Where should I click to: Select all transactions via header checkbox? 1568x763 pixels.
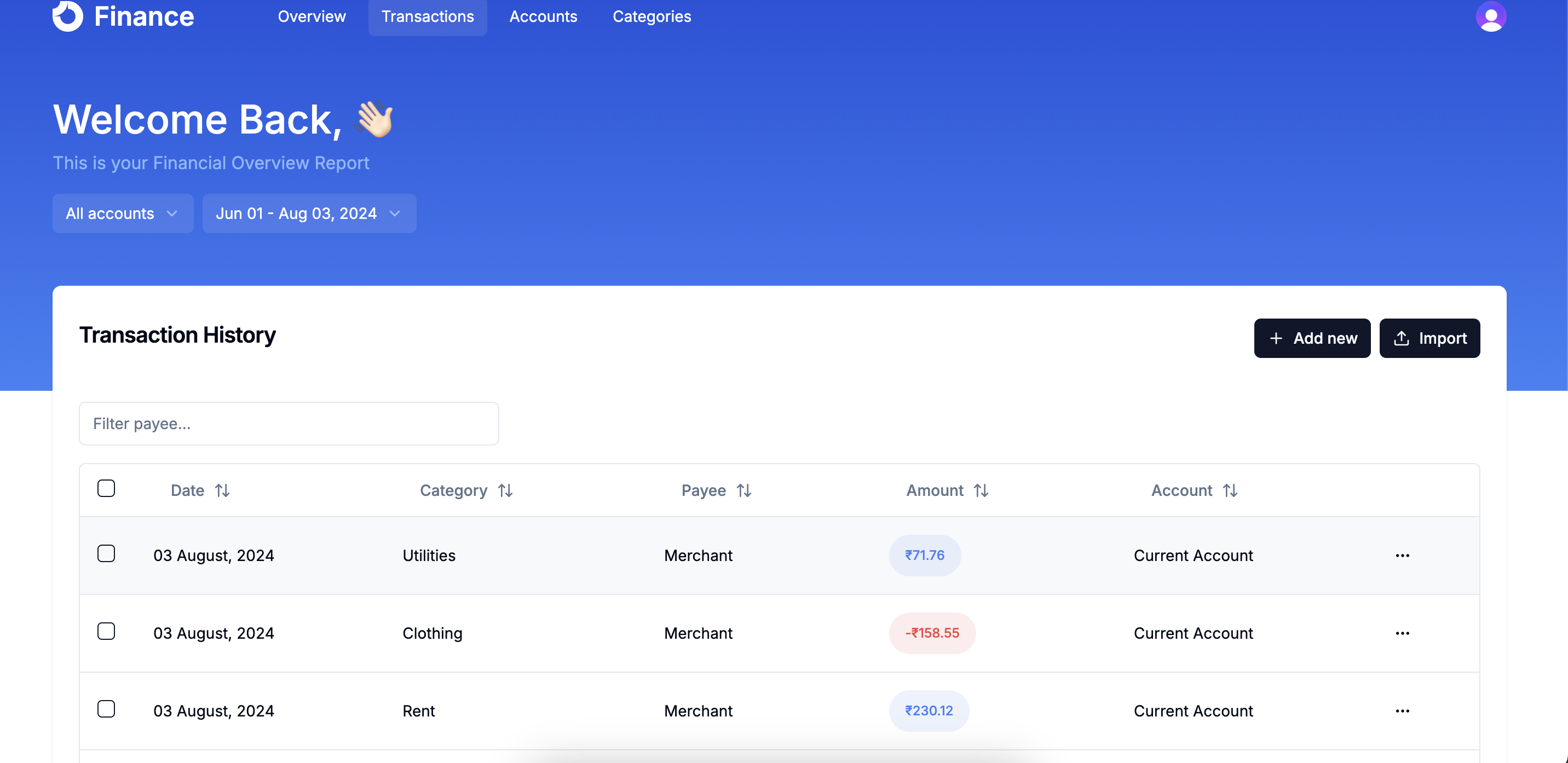coord(107,488)
